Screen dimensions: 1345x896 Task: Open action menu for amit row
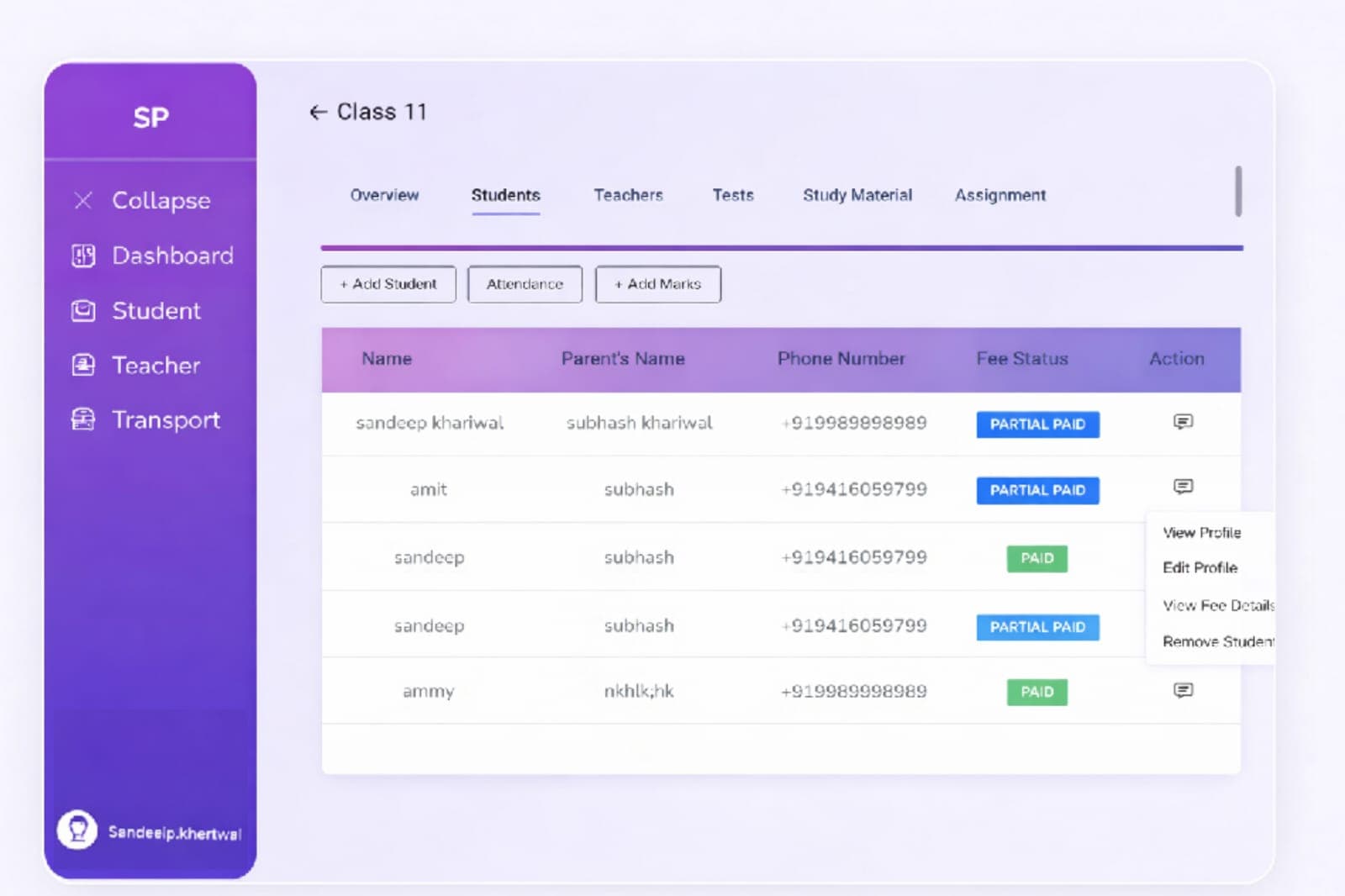(1183, 487)
